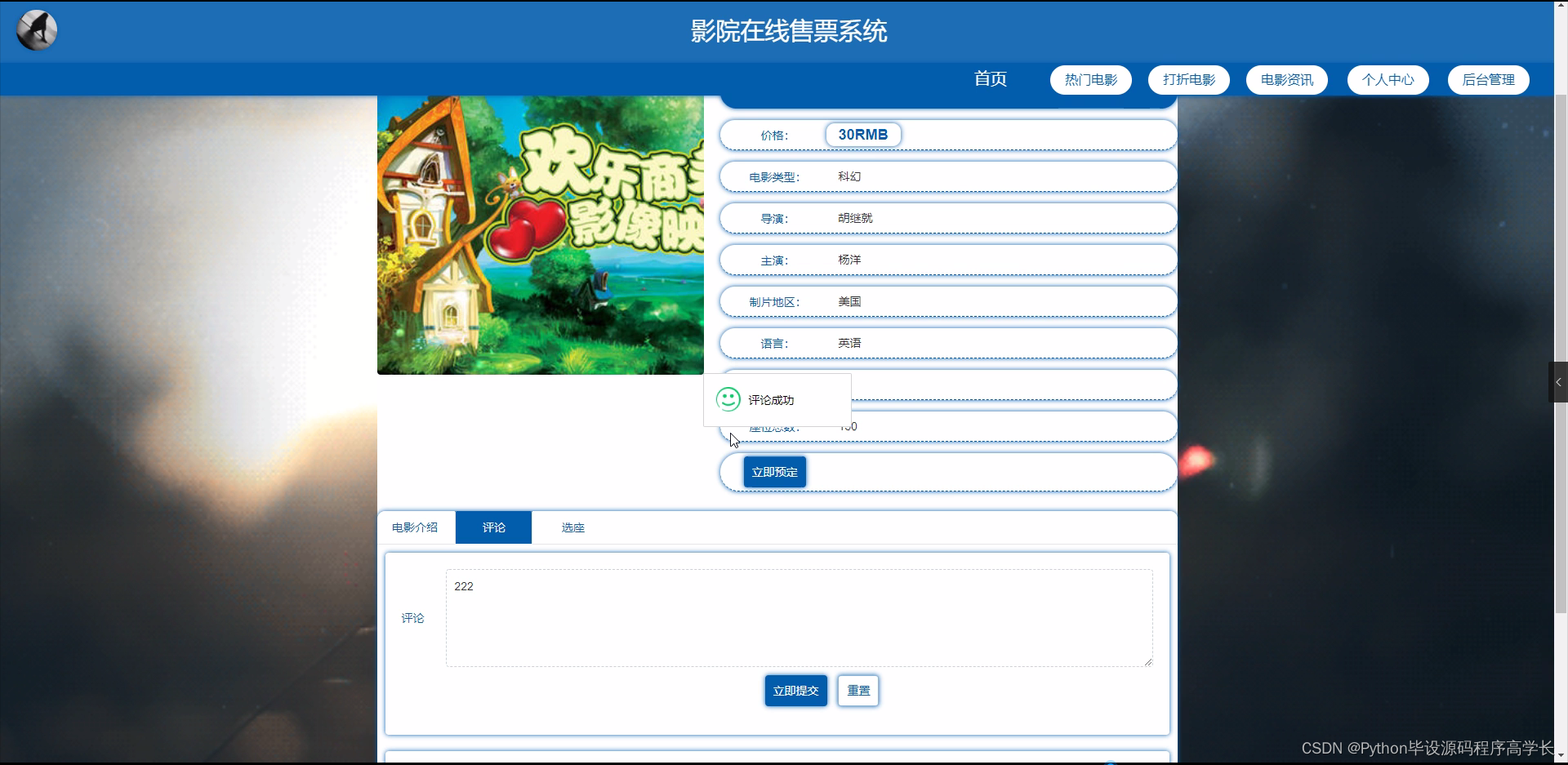
Task: Switch to the 电影介绍 tab
Action: point(416,527)
